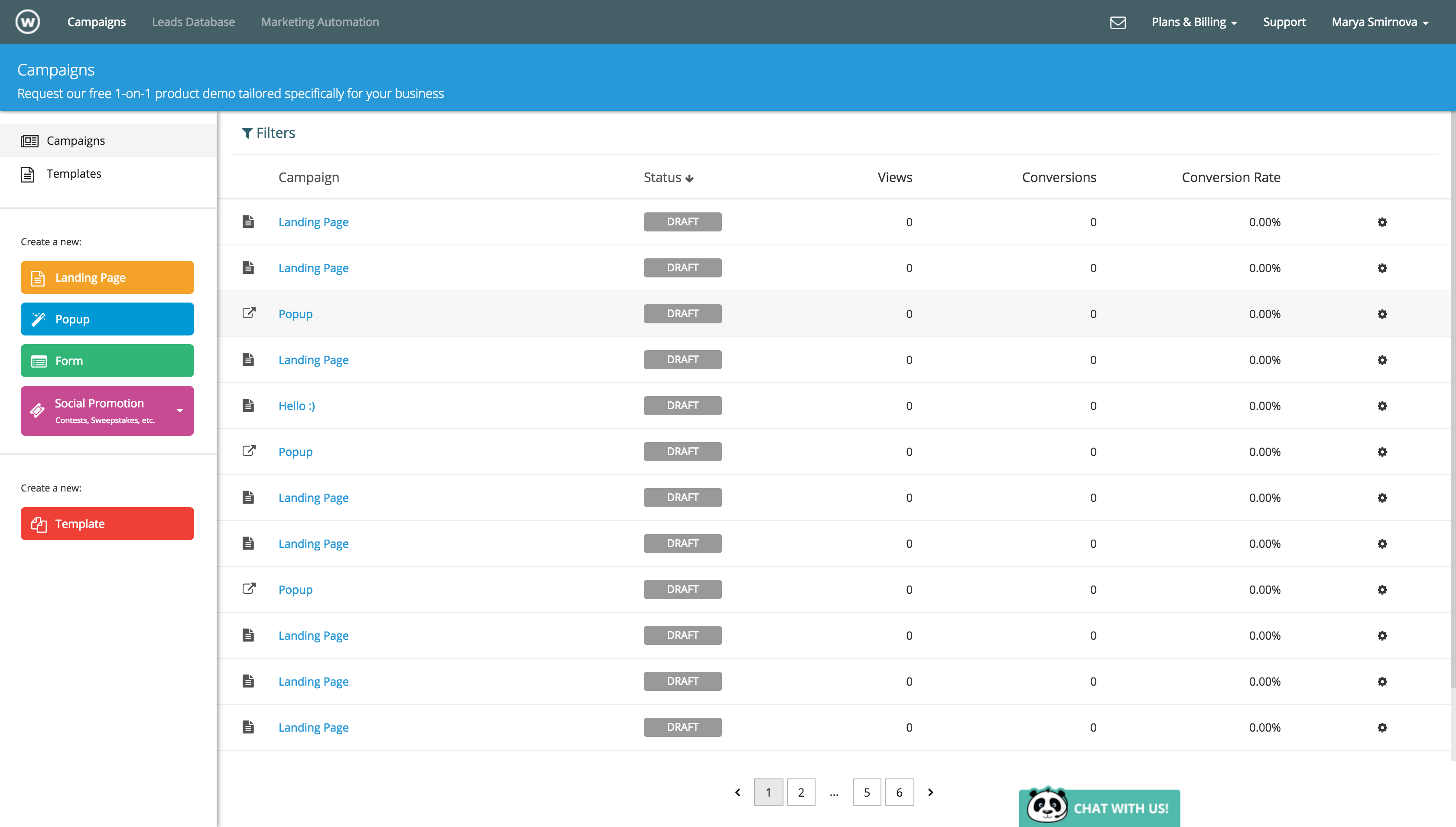Go to page 2

tap(801, 792)
